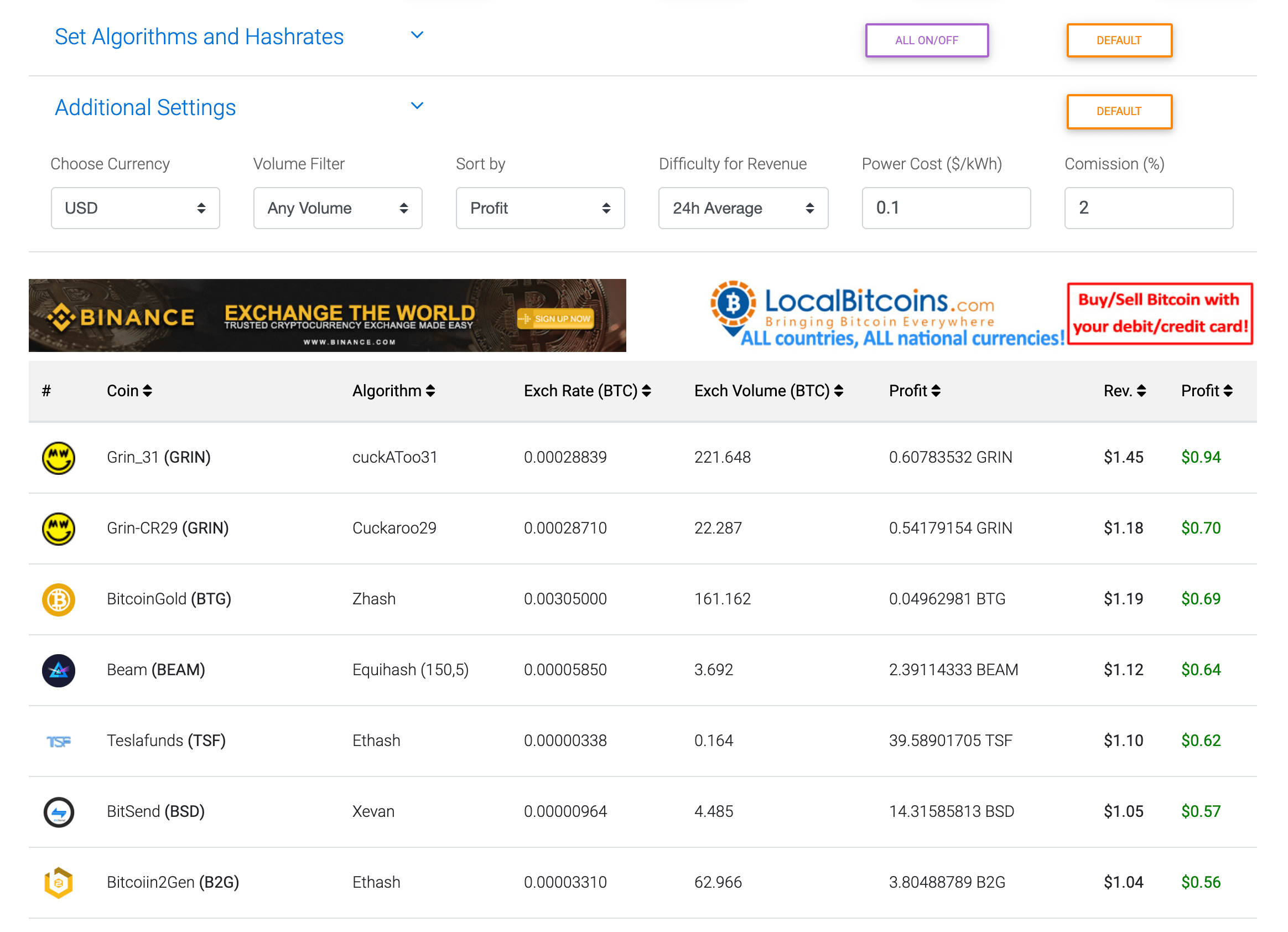
Task: Click the Grin_31 coin logo icon
Action: point(59,458)
